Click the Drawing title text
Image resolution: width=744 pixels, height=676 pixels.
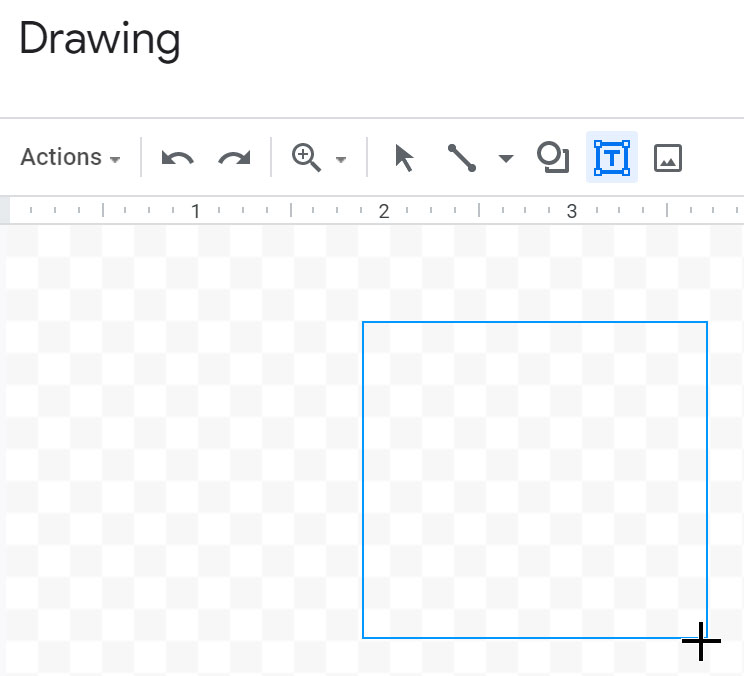(x=100, y=40)
